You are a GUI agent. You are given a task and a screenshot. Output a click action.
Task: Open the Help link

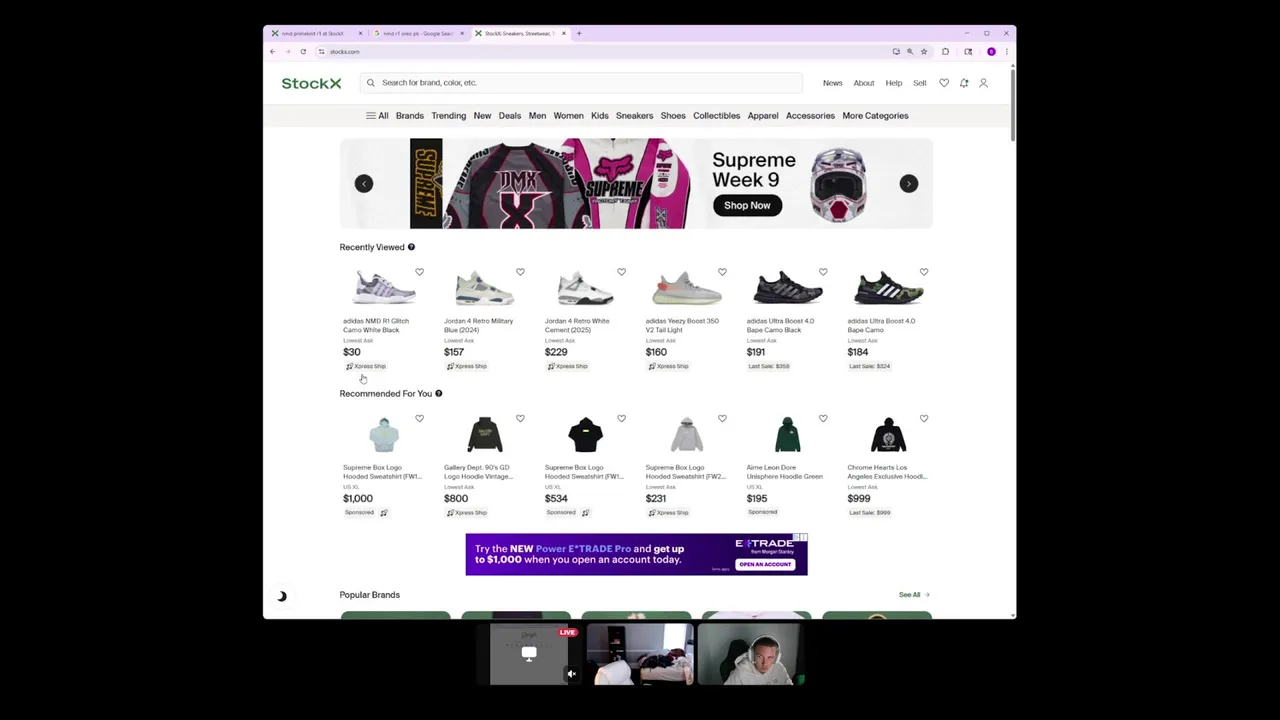click(x=894, y=83)
